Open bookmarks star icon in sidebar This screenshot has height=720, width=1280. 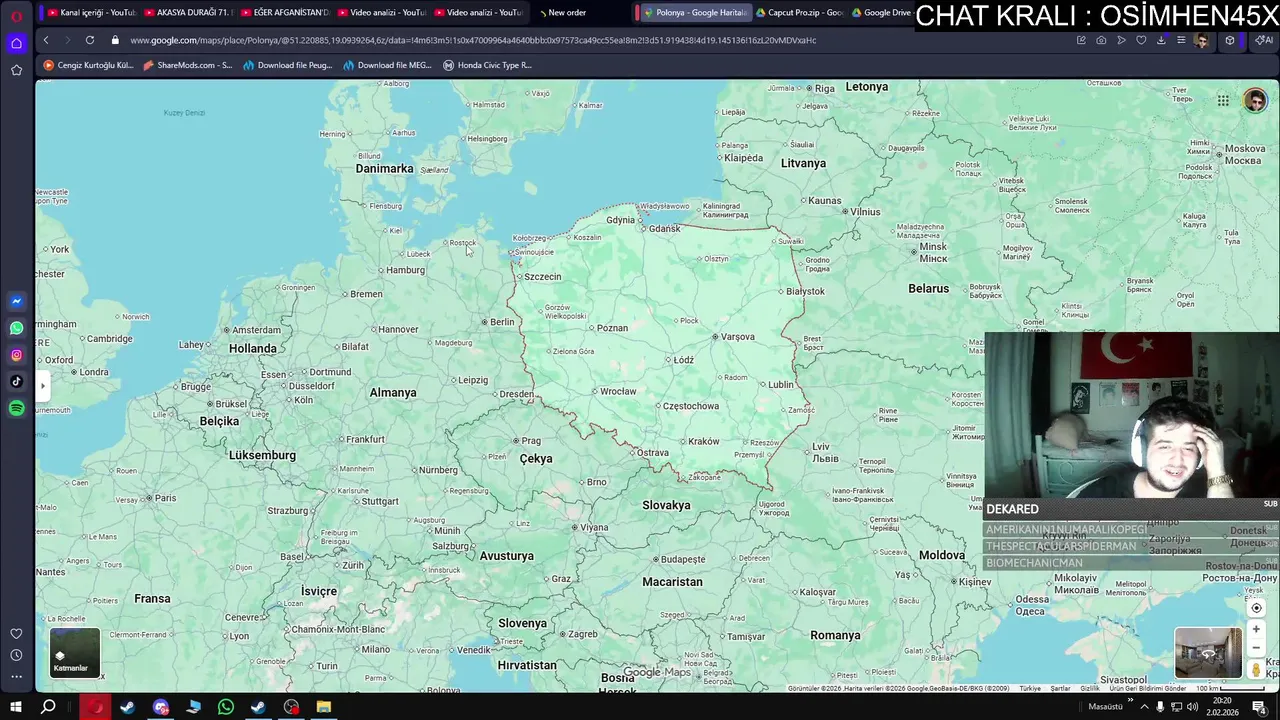(16, 70)
